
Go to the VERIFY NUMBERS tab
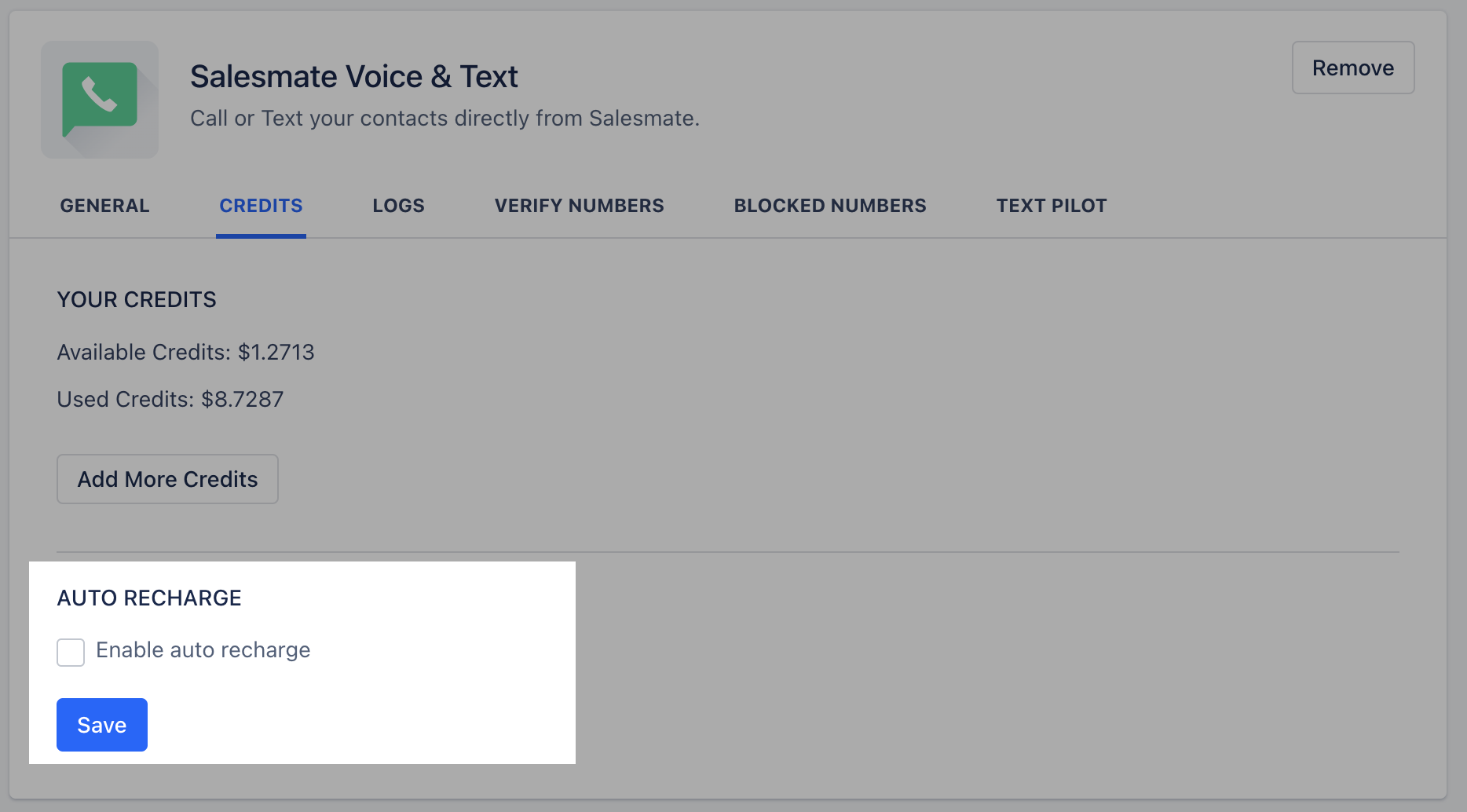coord(579,206)
